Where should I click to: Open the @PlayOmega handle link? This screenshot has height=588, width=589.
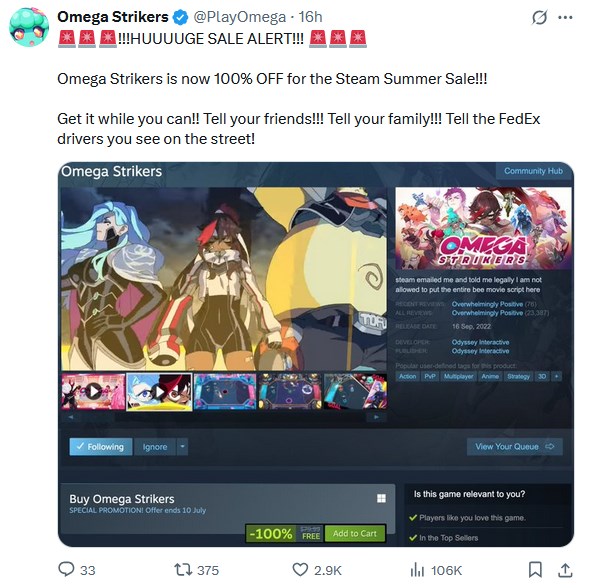[x=240, y=17]
